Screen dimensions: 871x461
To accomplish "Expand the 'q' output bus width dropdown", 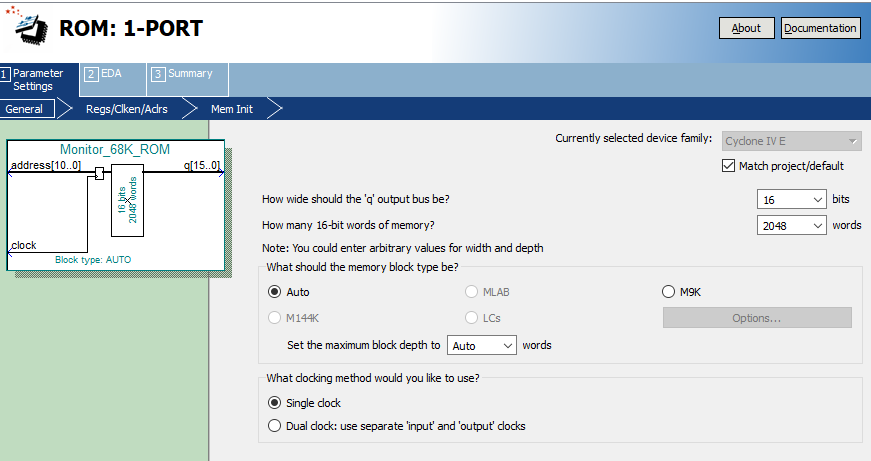I will pyautogui.click(x=791, y=200).
